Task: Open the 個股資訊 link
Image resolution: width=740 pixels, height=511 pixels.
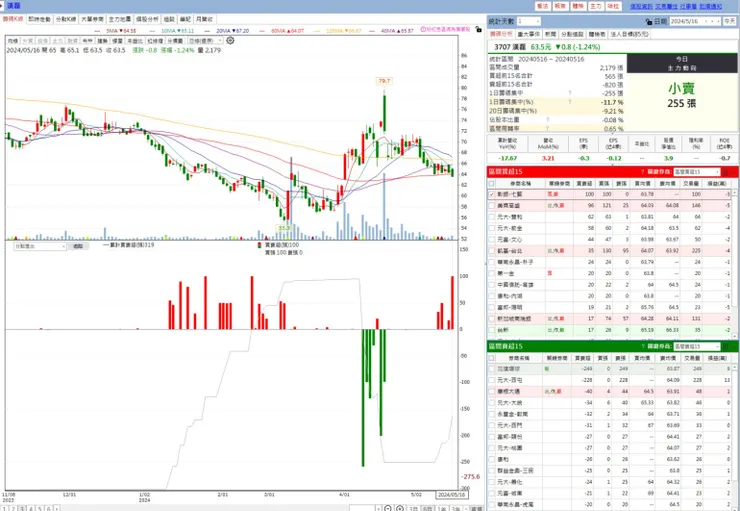Action: coord(641,6)
